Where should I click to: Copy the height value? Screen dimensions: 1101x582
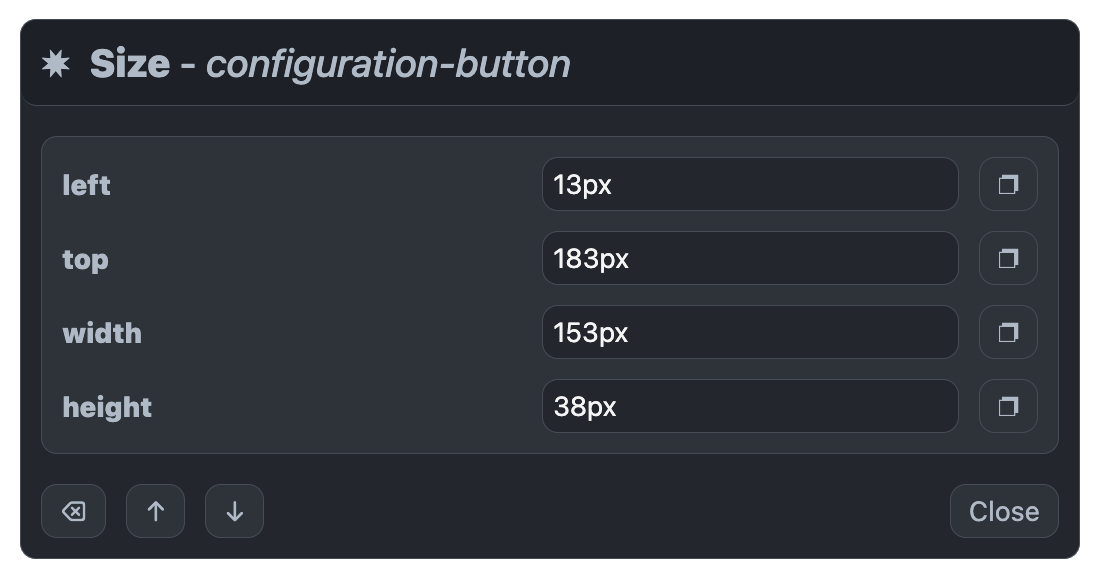[1008, 406]
